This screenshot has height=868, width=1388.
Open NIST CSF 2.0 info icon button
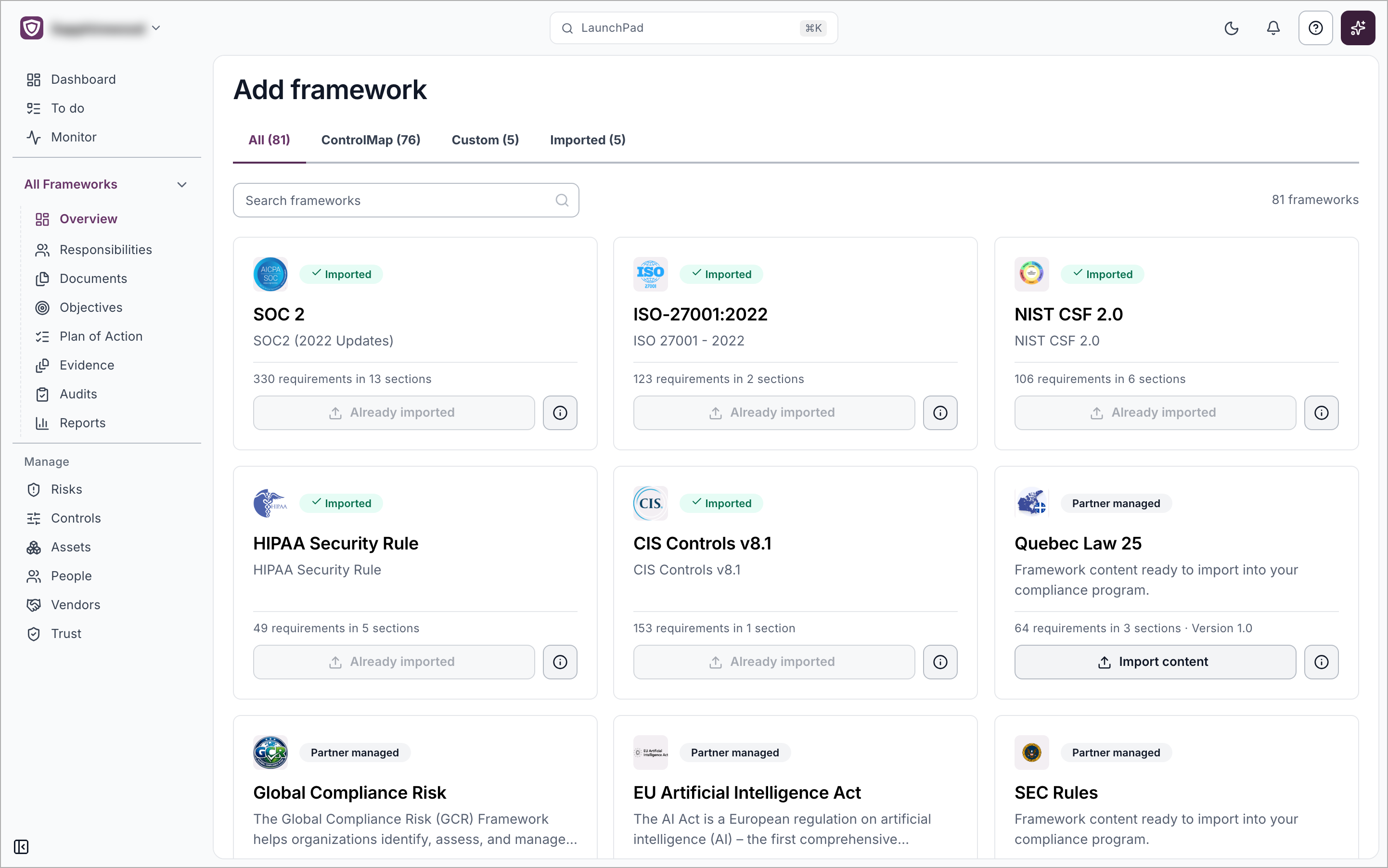pyautogui.click(x=1322, y=413)
